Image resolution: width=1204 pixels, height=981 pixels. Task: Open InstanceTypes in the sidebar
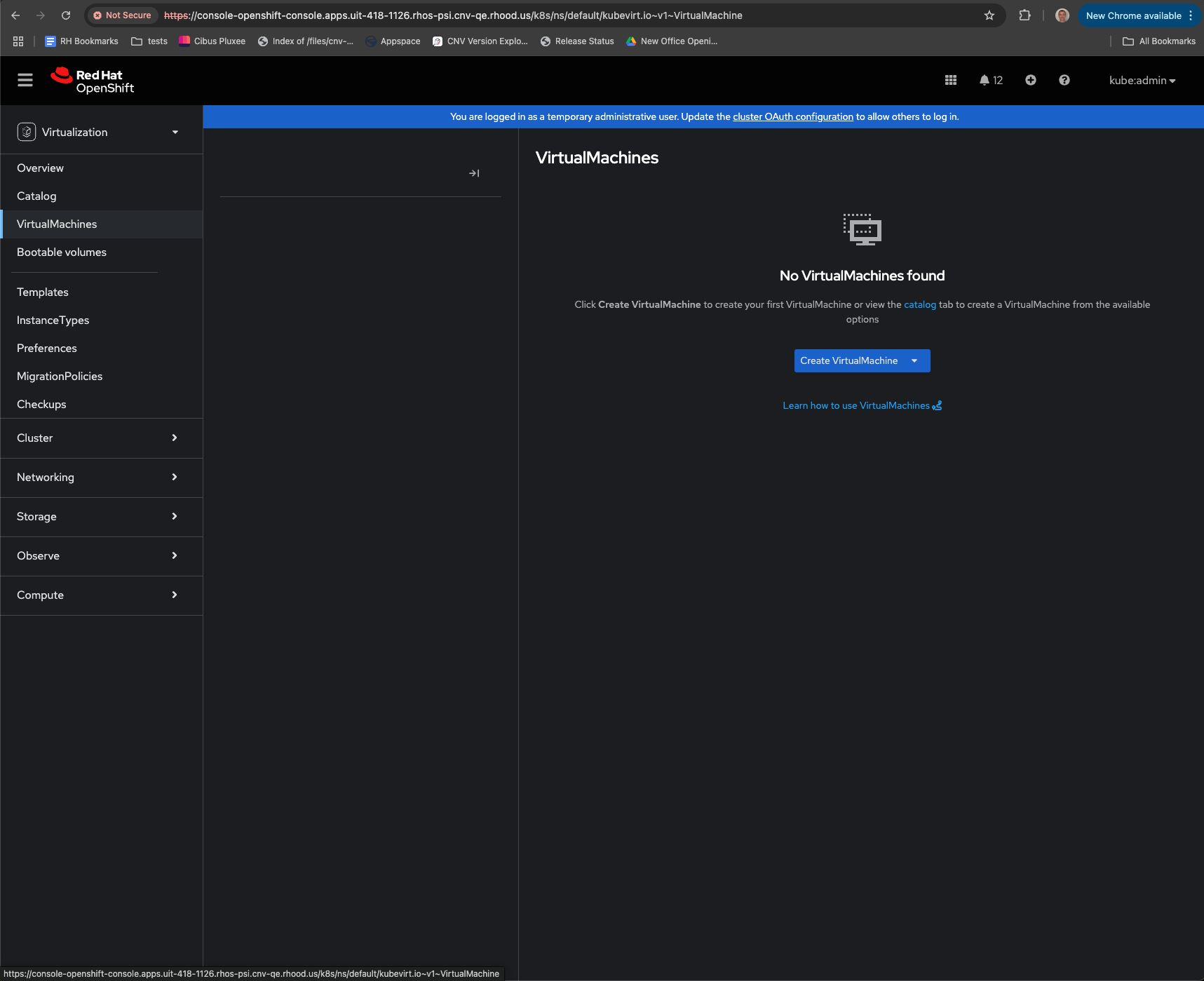(x=102, y=320)
